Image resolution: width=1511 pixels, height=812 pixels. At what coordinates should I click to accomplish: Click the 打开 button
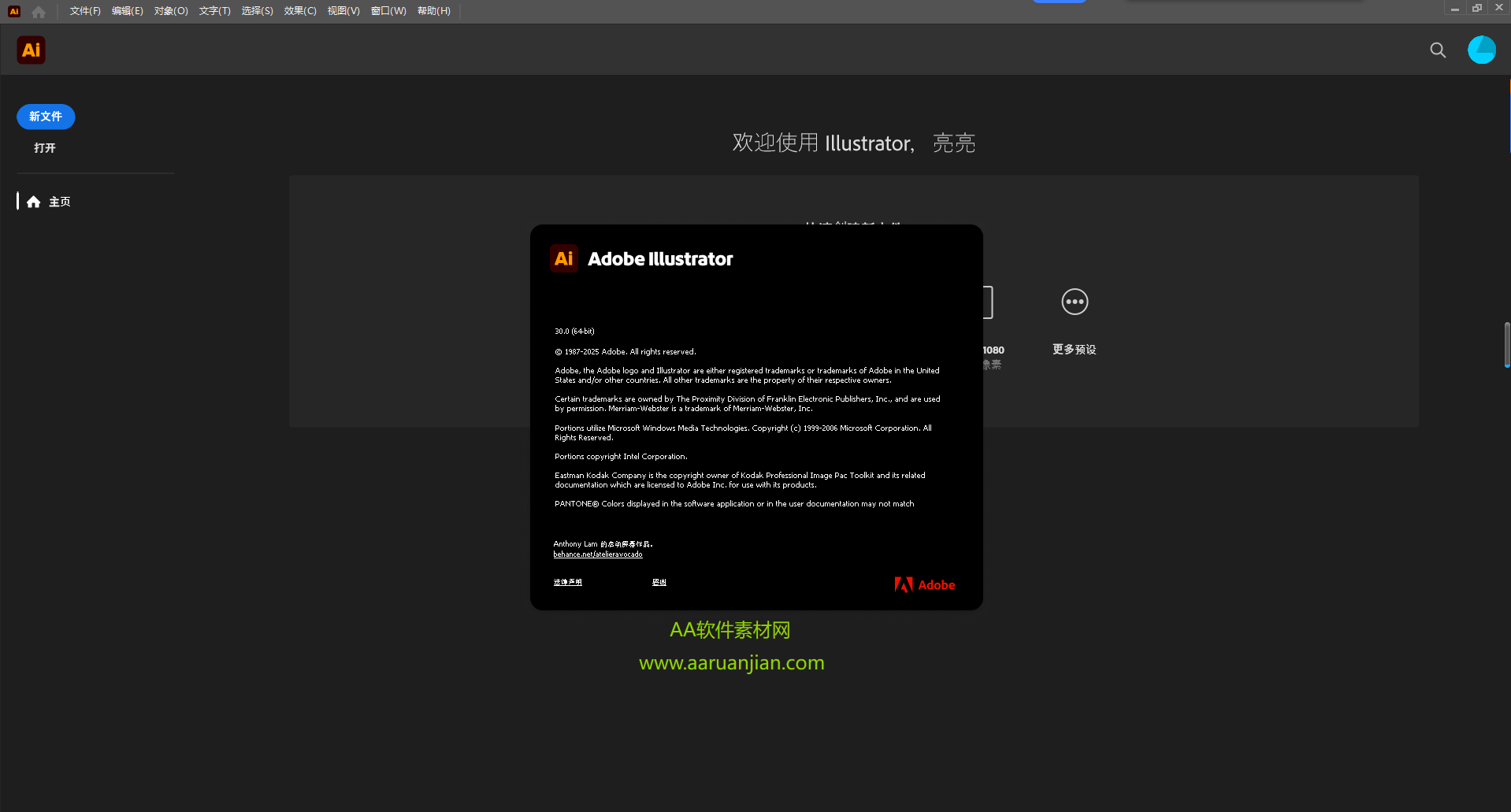click(x=43, y=147)
